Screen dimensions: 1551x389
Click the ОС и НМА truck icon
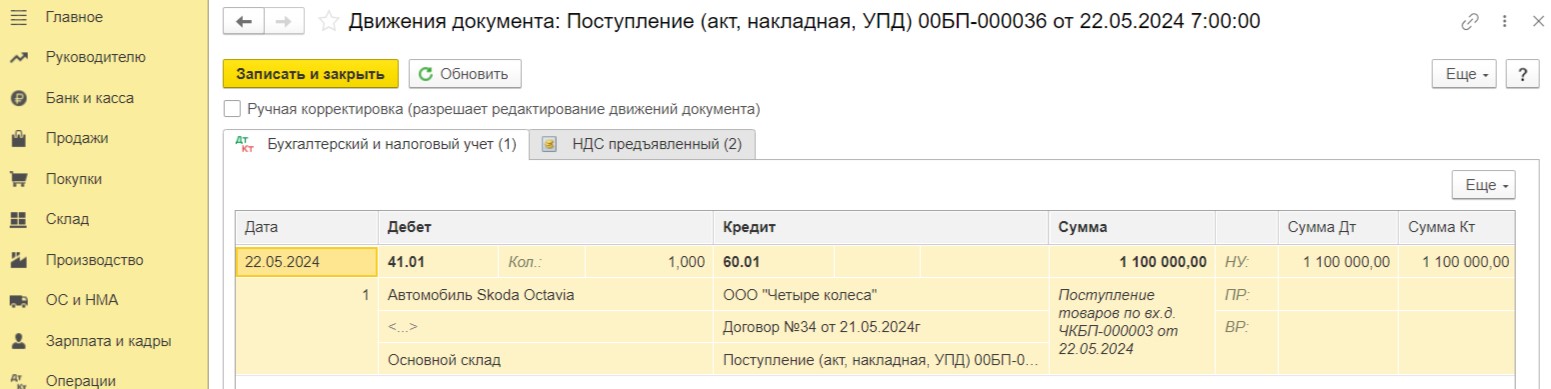[x=17, y=300]
